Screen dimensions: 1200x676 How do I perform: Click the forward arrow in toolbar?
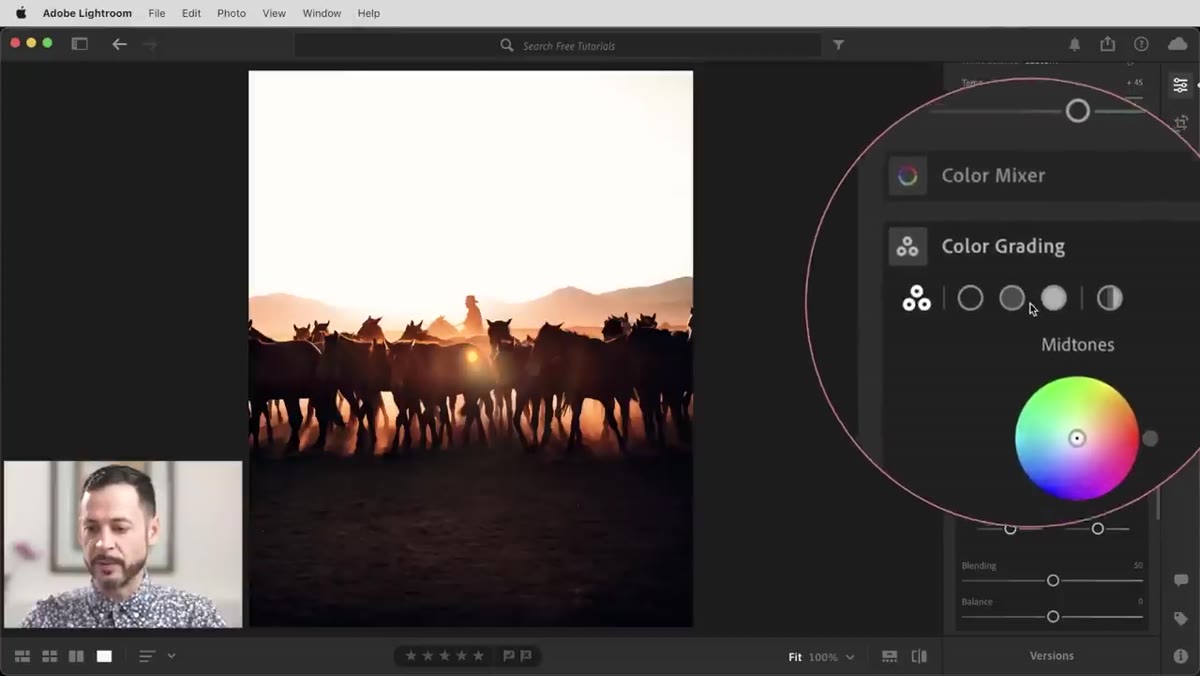pyautogui.click(x=150, y=44)
